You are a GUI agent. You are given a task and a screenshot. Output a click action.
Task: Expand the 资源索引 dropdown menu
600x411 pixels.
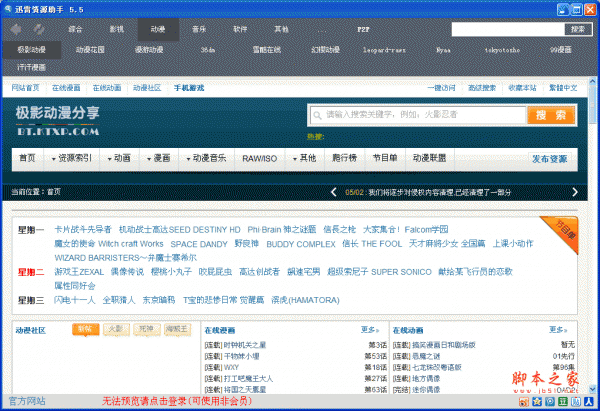pyautogui.click(x=72, y=158)
